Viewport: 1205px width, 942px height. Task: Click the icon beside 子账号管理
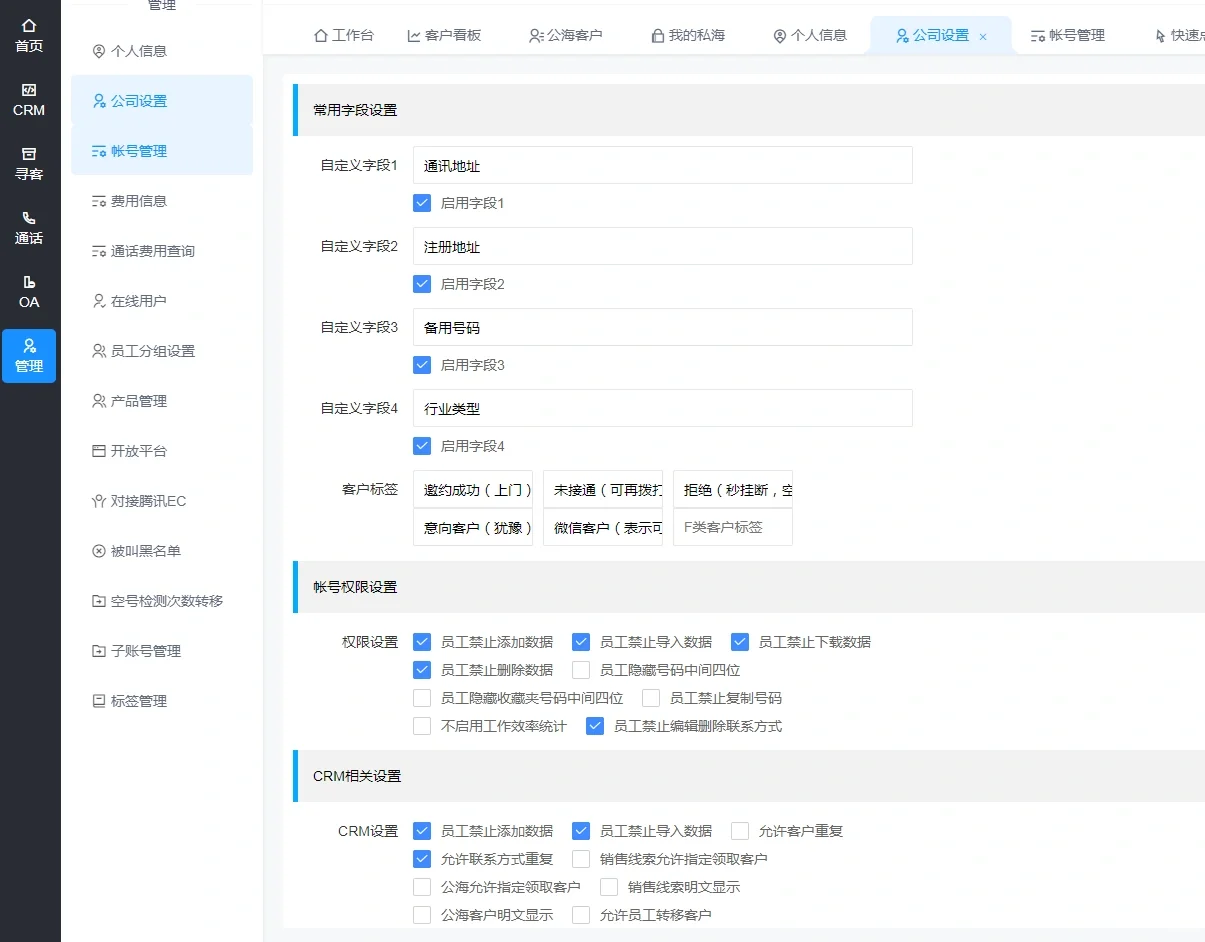(99, 651)
